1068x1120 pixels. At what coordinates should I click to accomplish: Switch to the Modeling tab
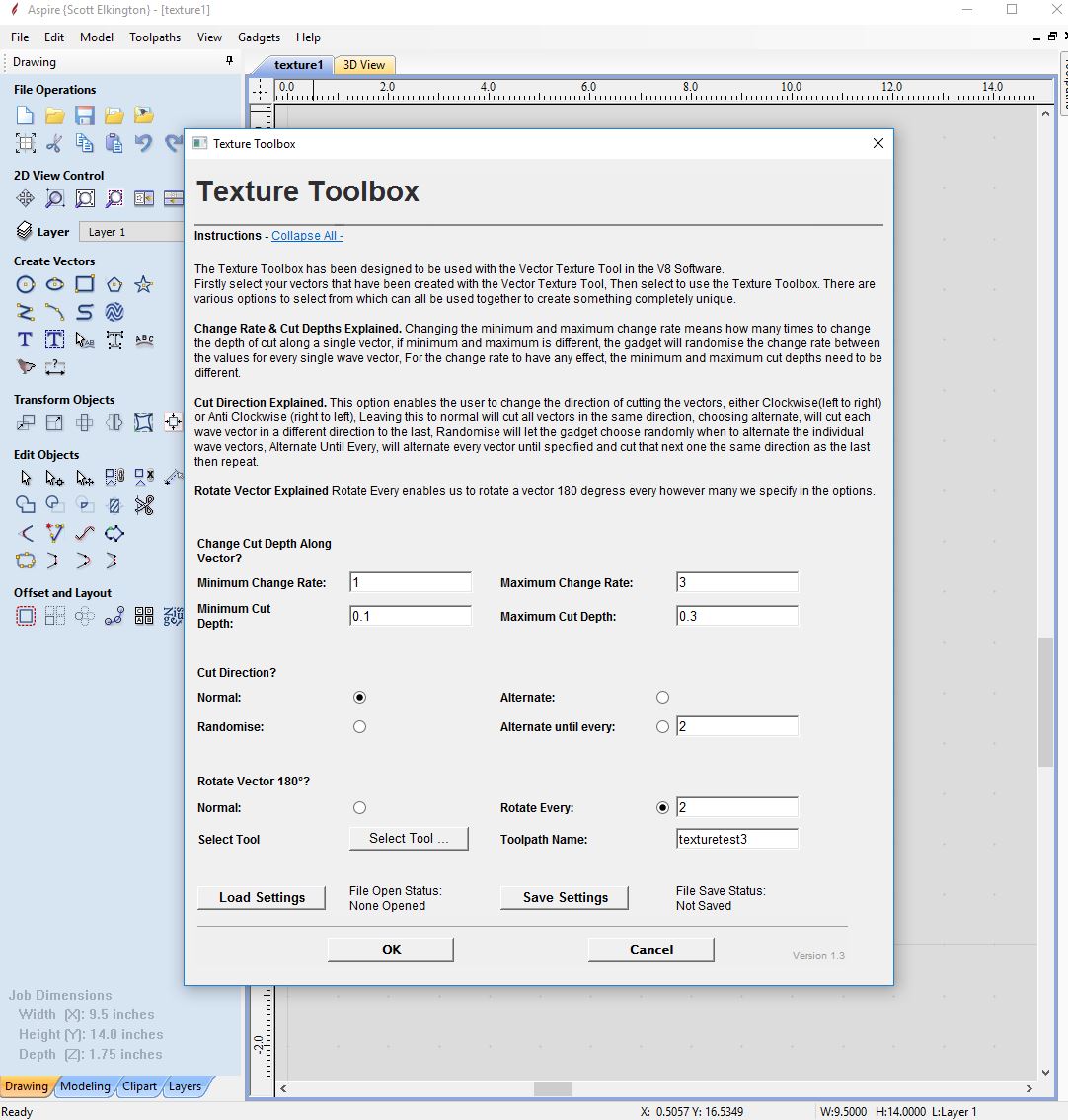pyautogui.click(x=85, y=1085)
